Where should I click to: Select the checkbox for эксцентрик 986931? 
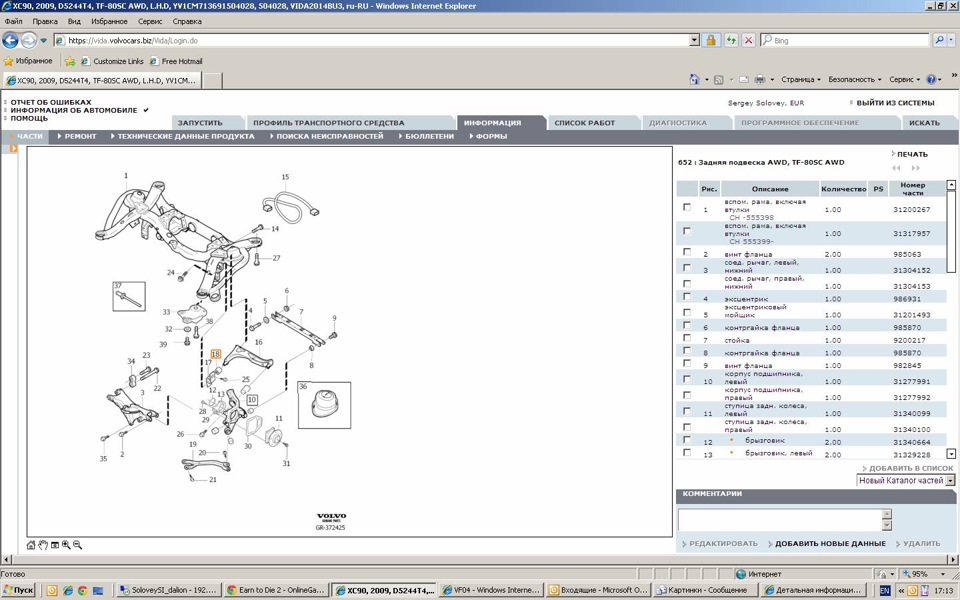(687, 298)
